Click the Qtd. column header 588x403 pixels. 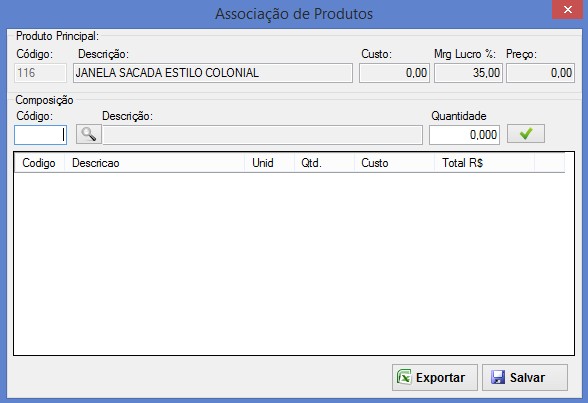324,163
